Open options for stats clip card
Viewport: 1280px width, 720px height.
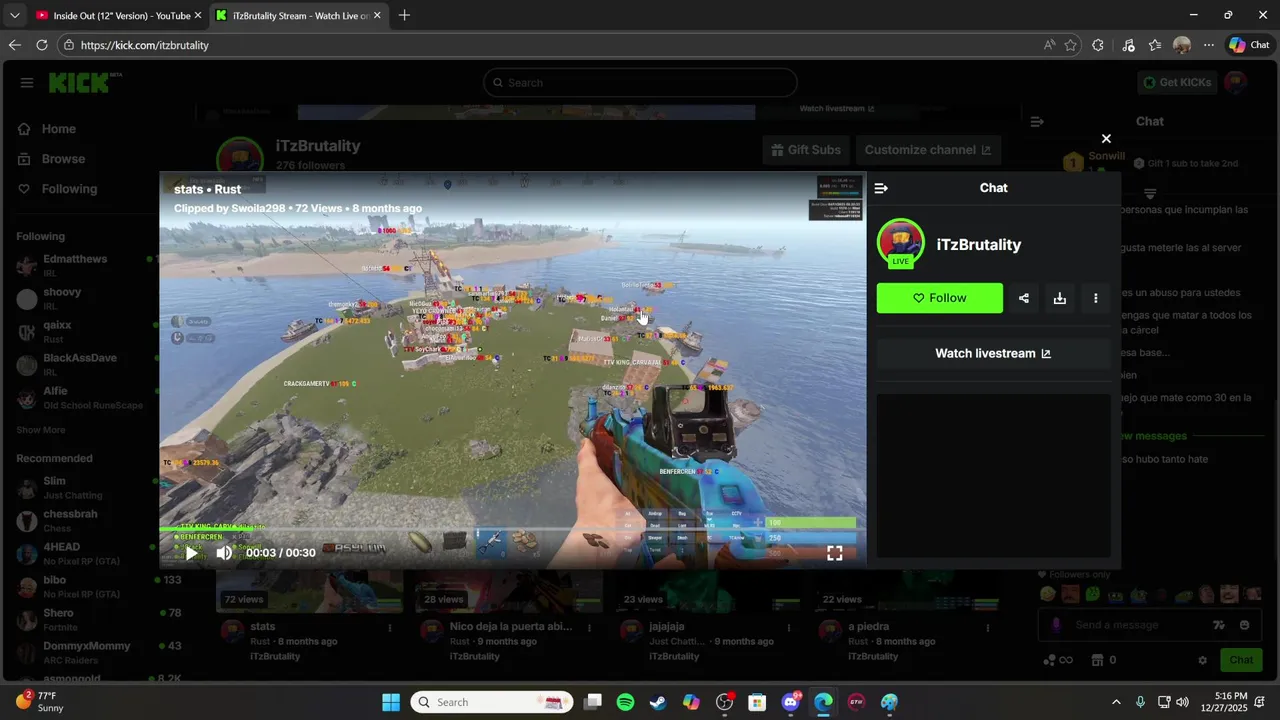(x=390, y=628)
